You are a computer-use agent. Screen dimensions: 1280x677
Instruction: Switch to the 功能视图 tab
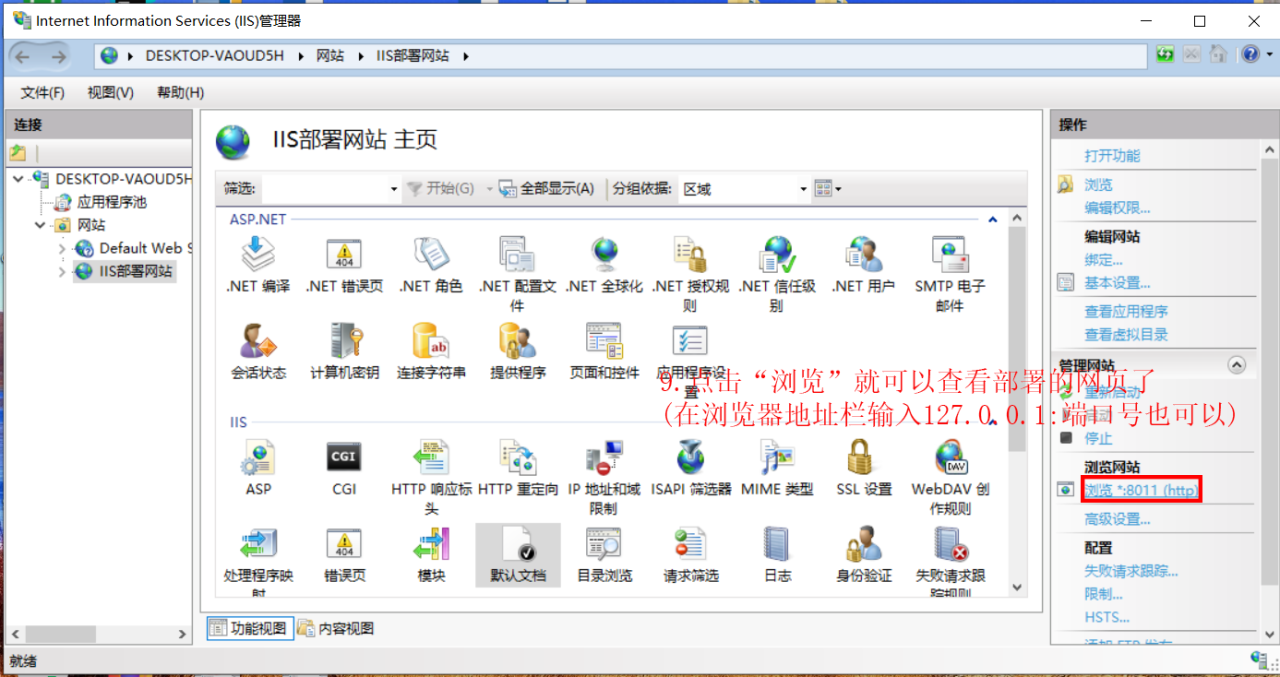(x=248, y=628)
